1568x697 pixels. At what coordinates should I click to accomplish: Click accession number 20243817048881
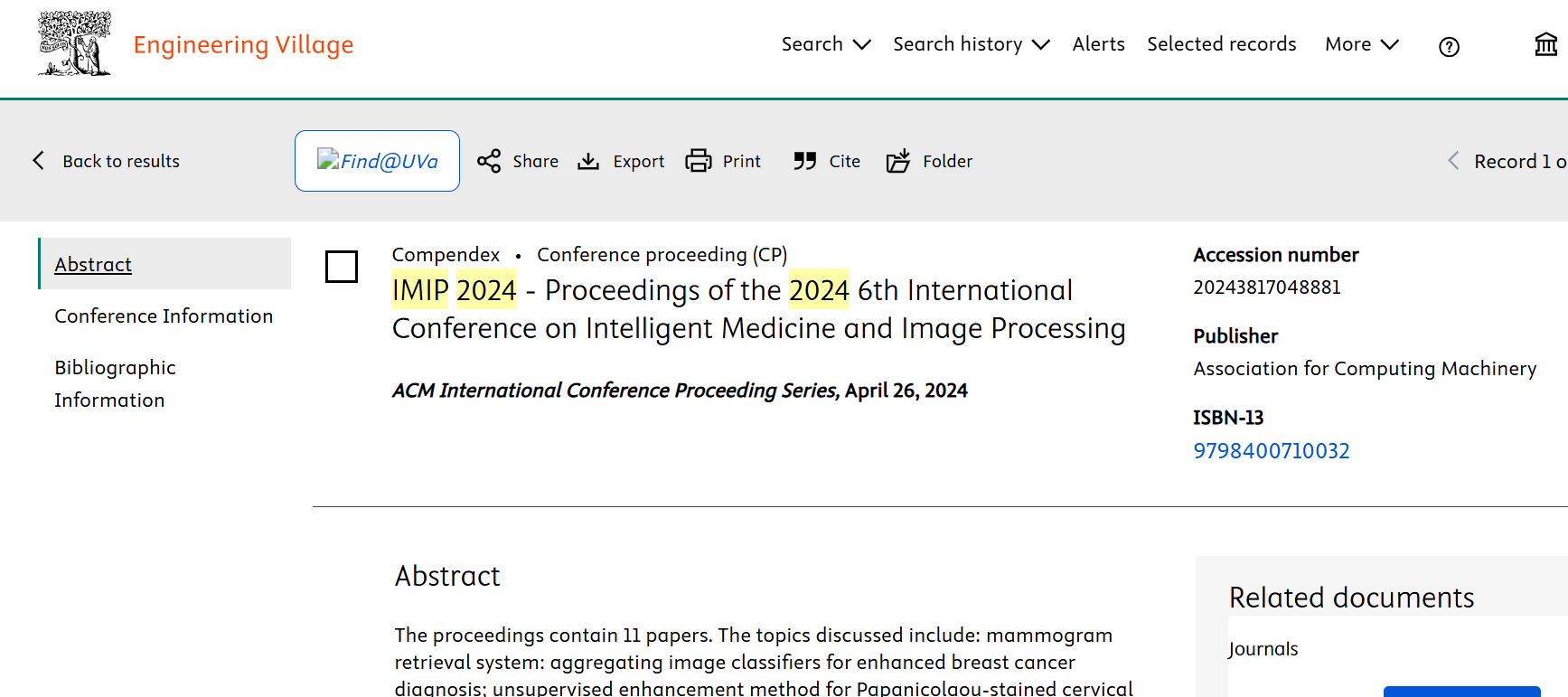pyautogui.click(x=1267, y=287)
